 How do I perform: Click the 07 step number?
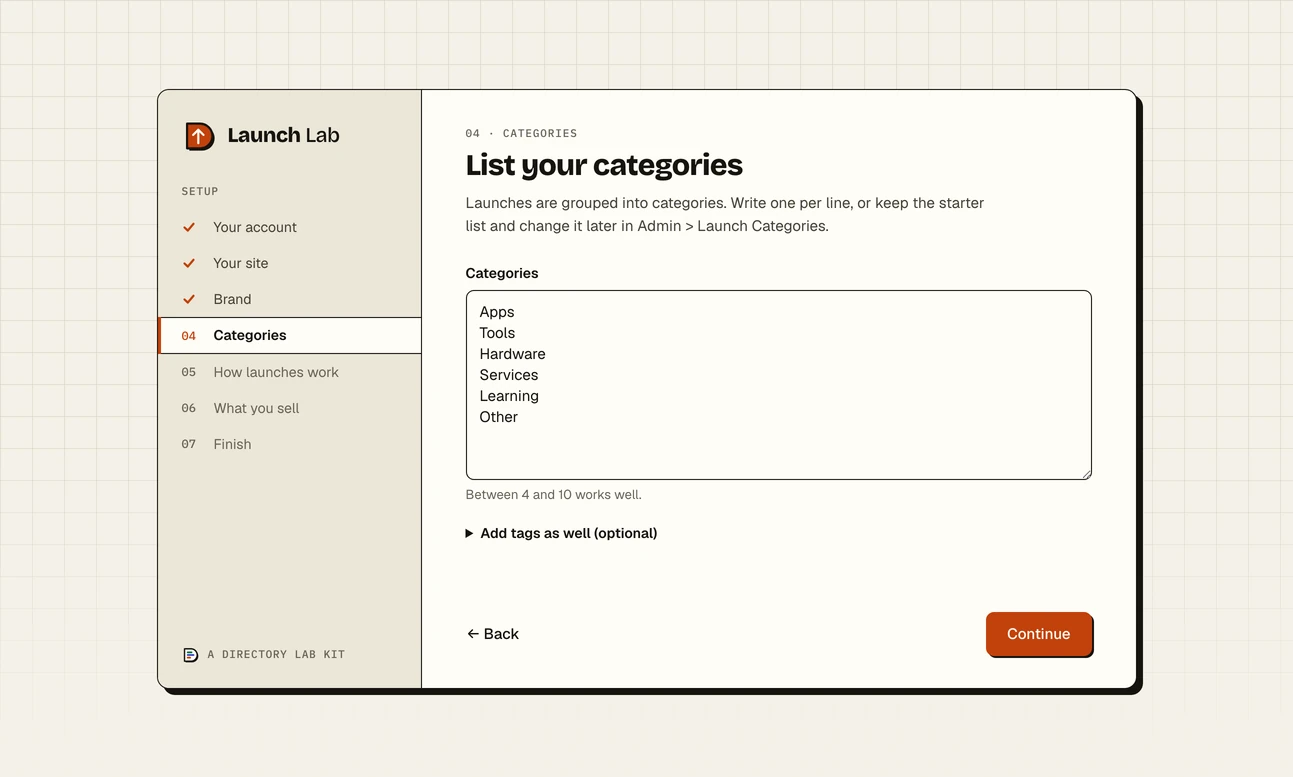coord(189,444)
